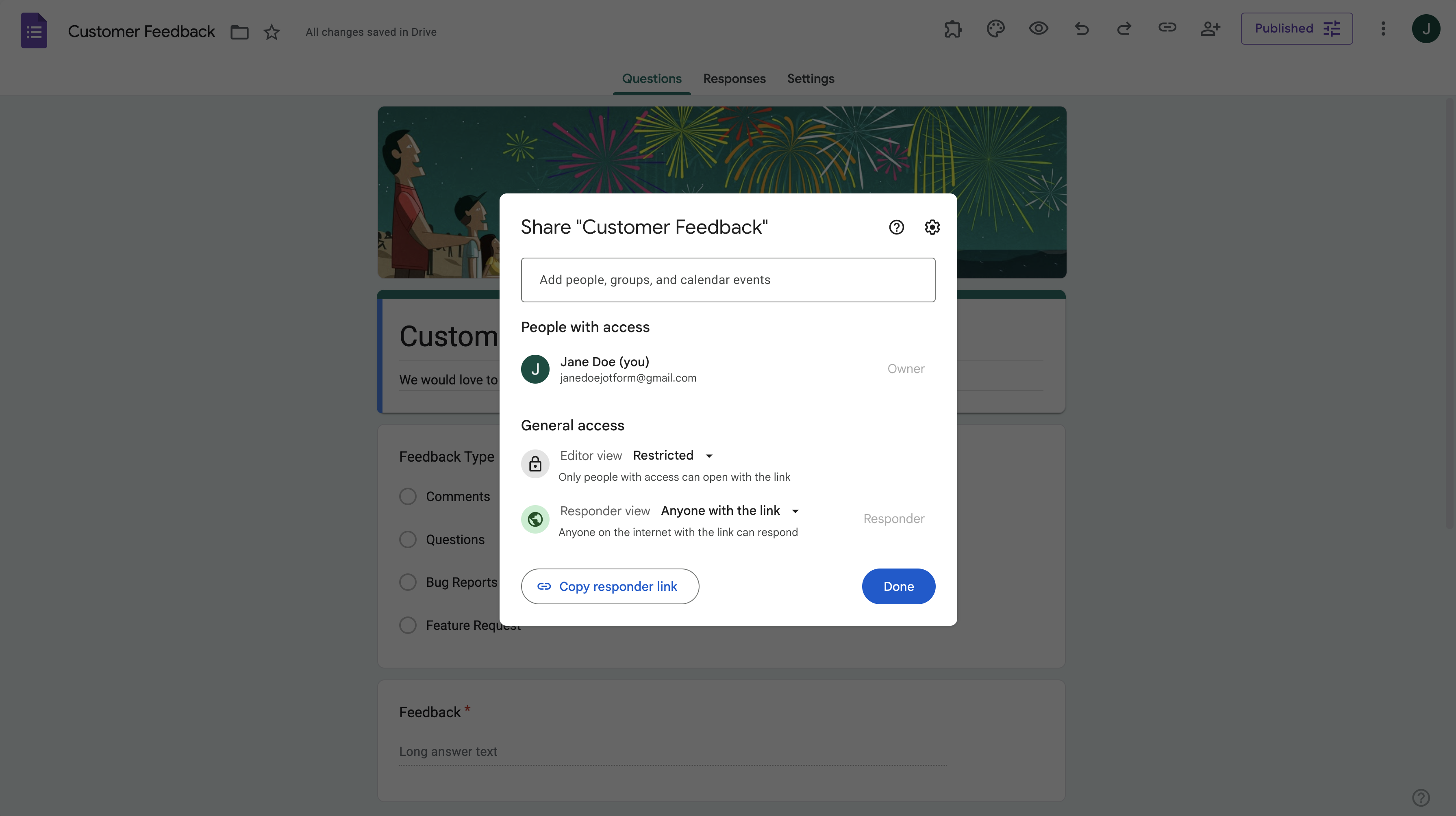Open share dialog settings gear
The image size is (1456, 816).
point(932,227)
